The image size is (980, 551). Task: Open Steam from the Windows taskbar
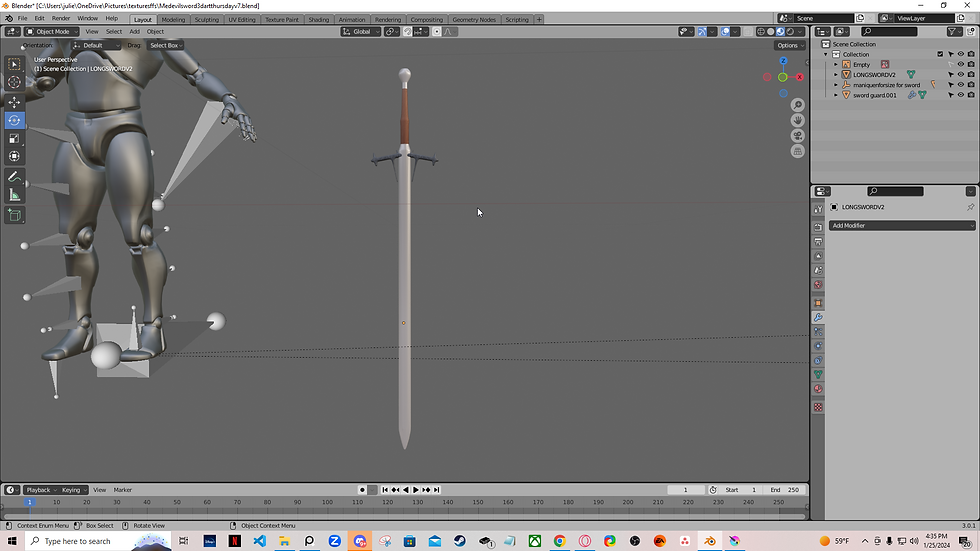point(459,541)
